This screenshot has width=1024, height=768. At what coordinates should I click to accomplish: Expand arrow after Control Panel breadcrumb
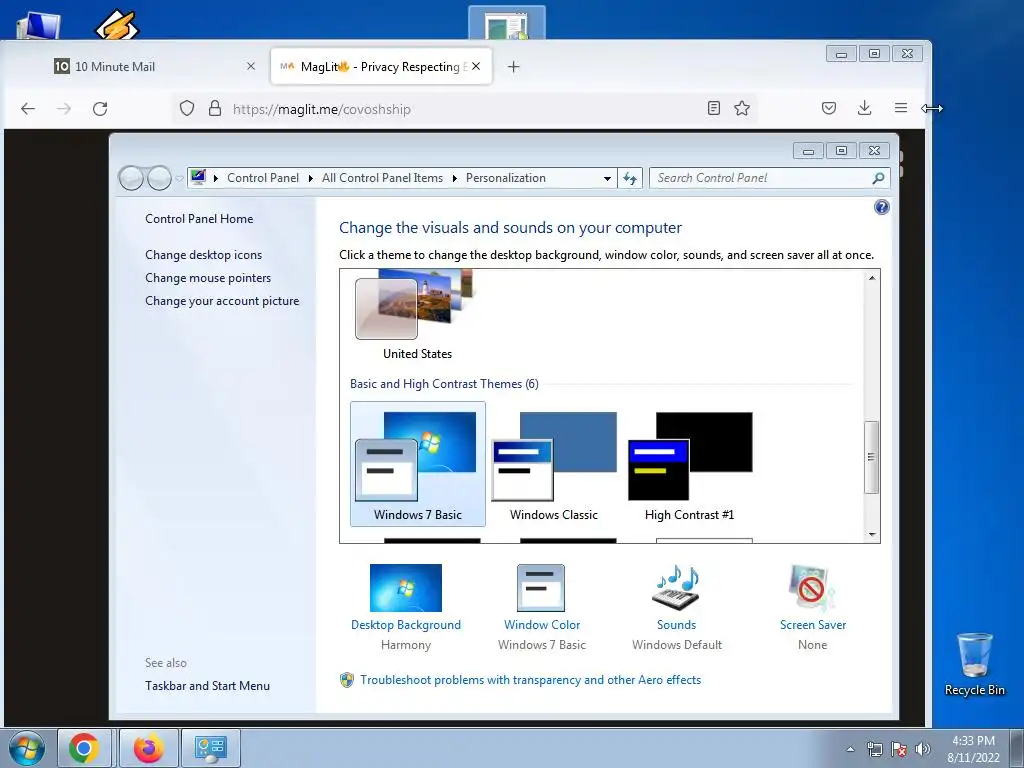[x=311, y=178]
